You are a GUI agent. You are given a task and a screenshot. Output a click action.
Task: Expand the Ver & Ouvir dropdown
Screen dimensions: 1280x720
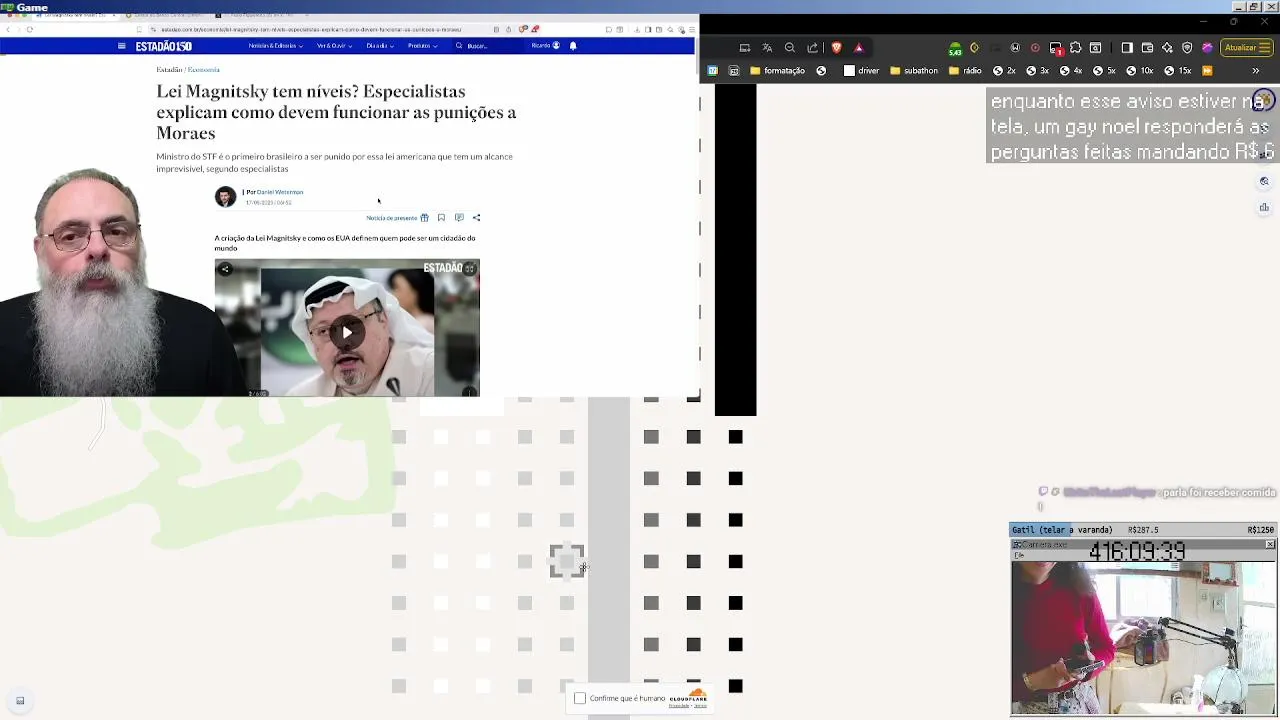click(334, 46)
